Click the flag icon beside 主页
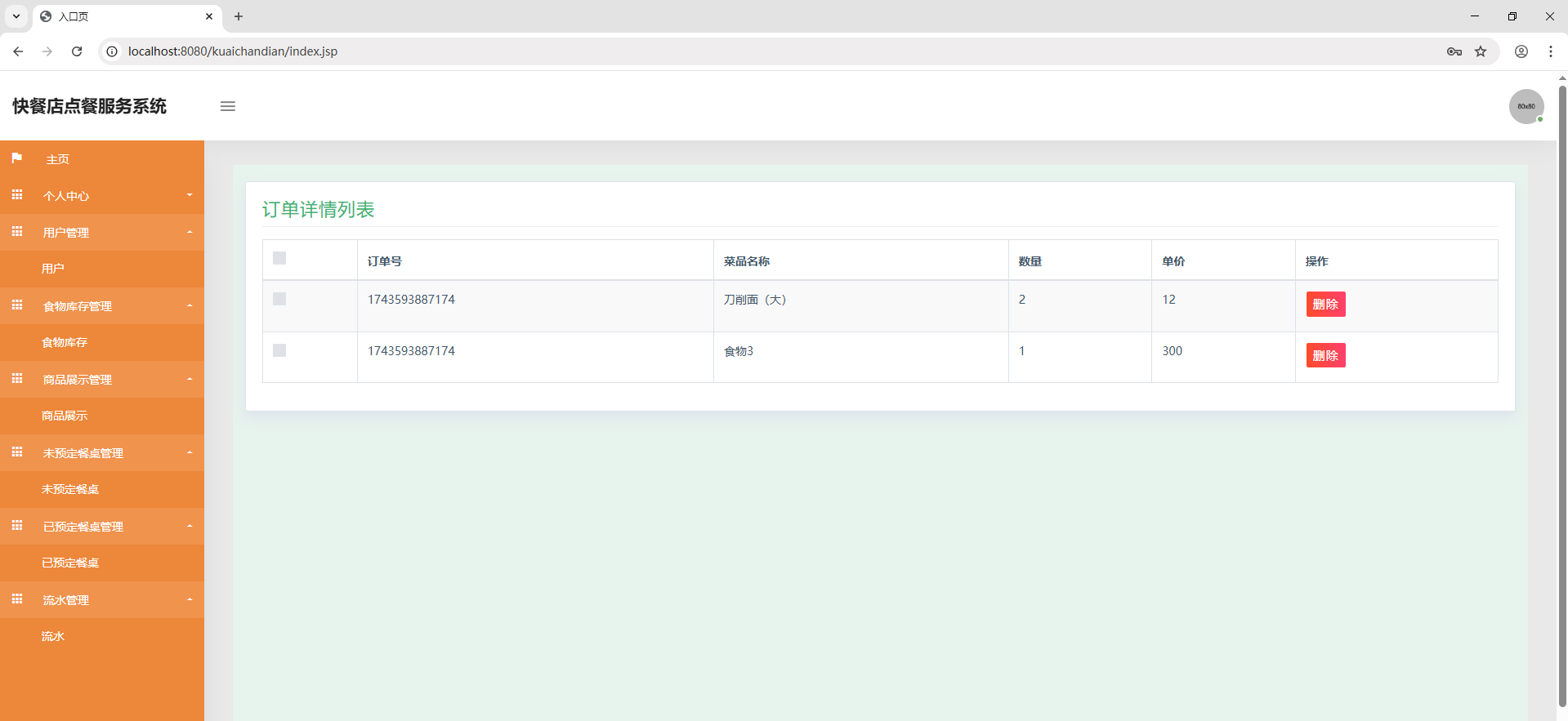Image resolution: width=1568 pixels, height=721 pixels. [x=16, y=158]
